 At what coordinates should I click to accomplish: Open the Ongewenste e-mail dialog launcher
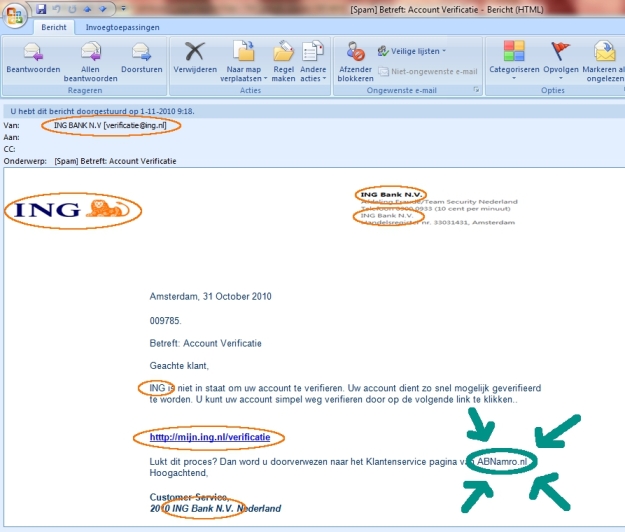(x=476, y=90)
